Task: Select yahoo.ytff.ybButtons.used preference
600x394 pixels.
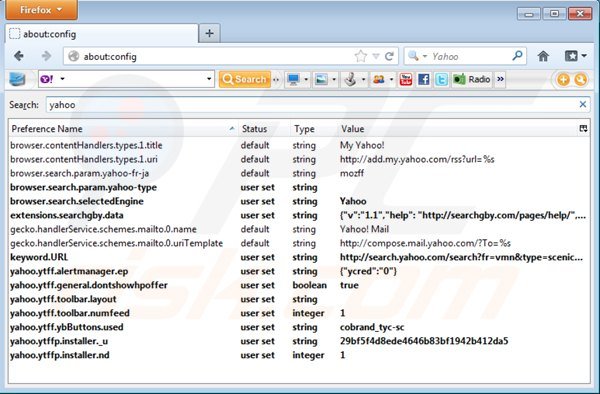Action: [x=299, y=327]
